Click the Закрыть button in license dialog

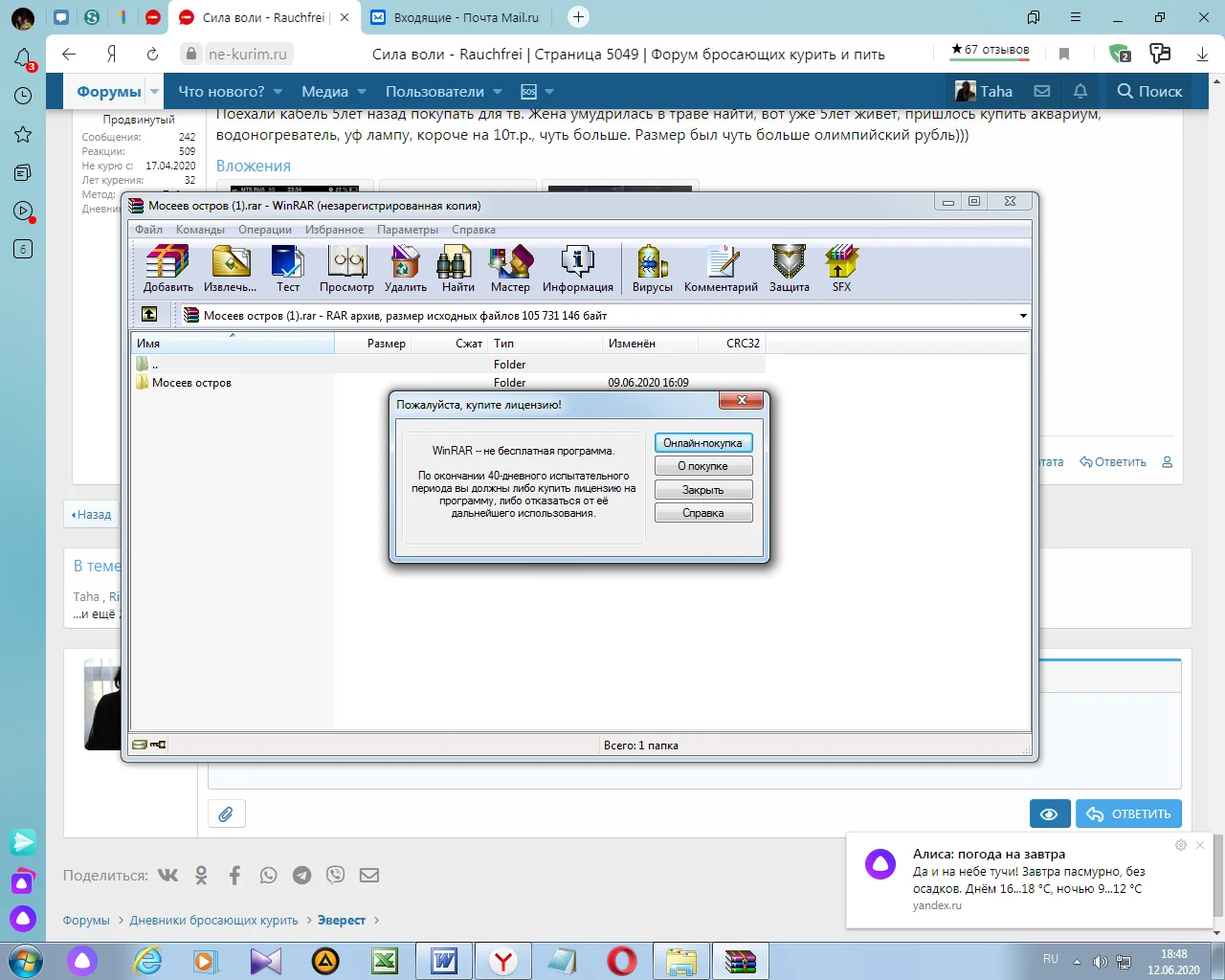pyautogui.click(x=703, y=490)
